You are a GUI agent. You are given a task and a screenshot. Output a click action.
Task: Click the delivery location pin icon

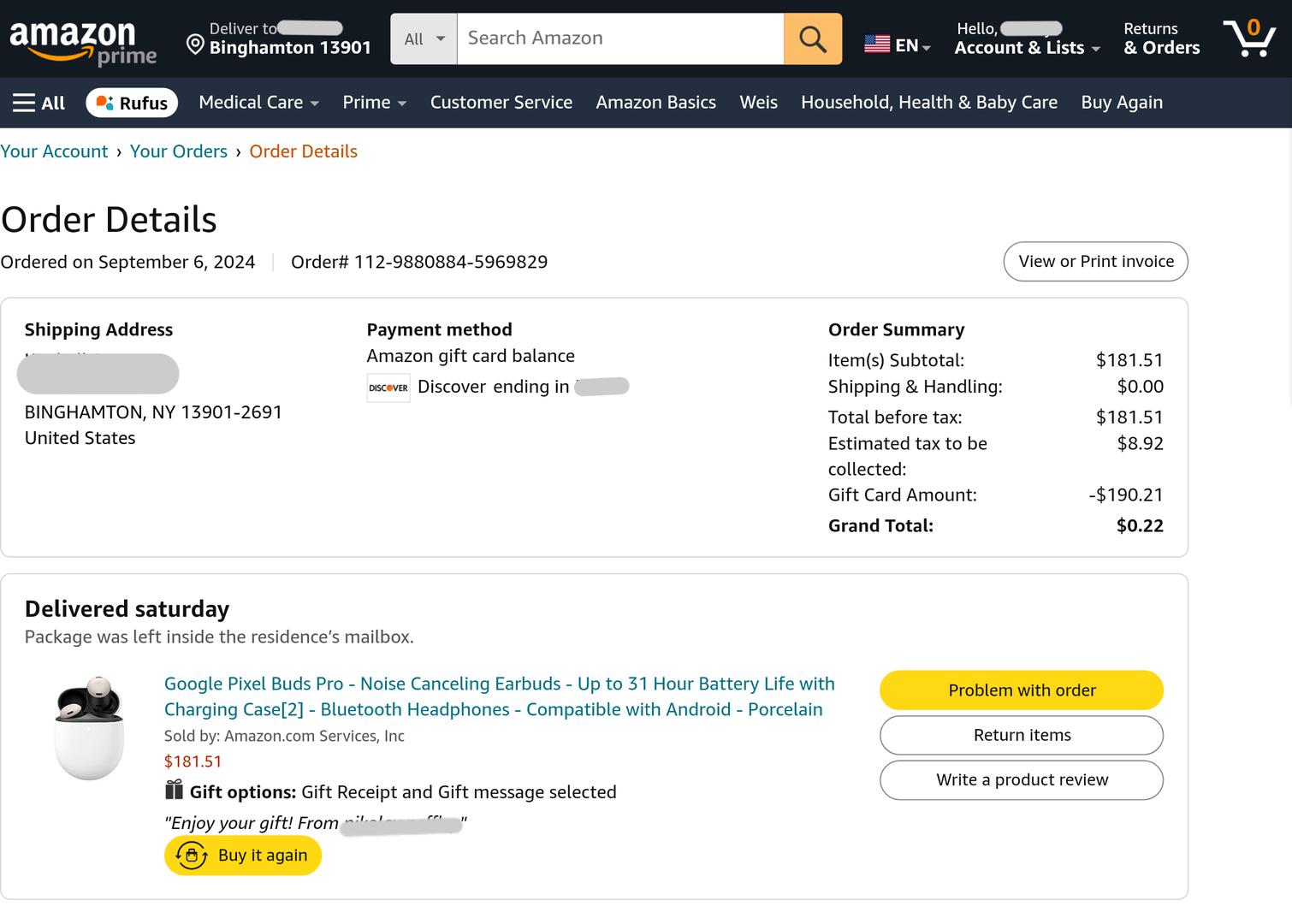pyautogui.click(x=195, y=44)
